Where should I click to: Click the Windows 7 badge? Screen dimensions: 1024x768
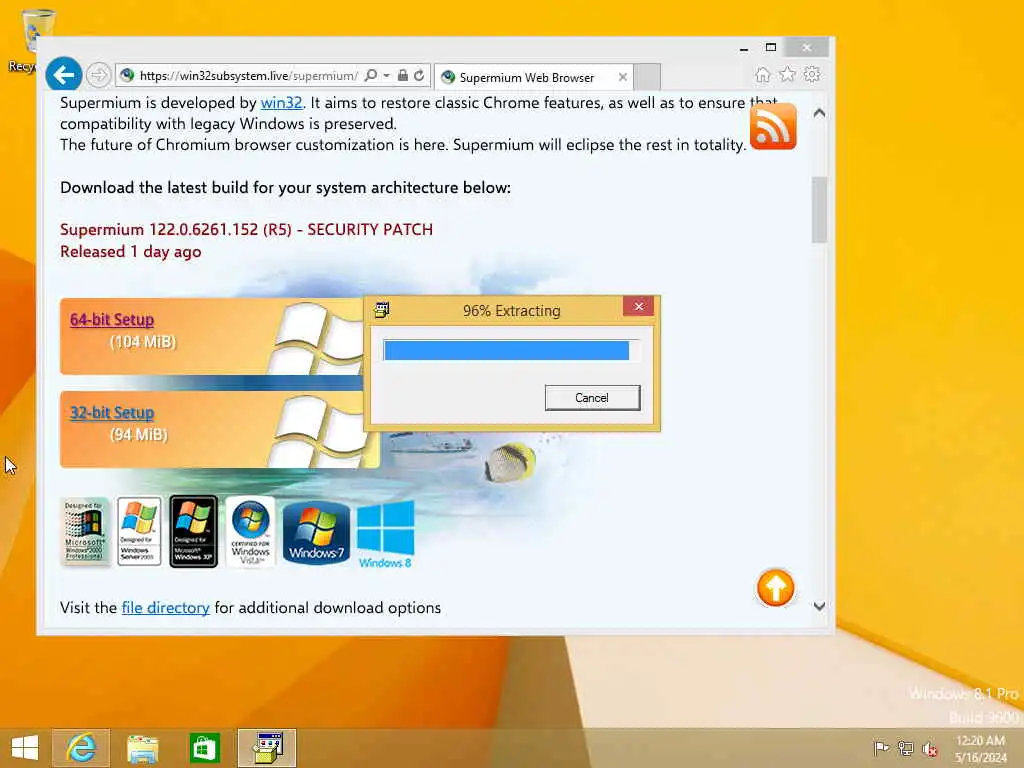pyautogui.click(x=317, y=532)
